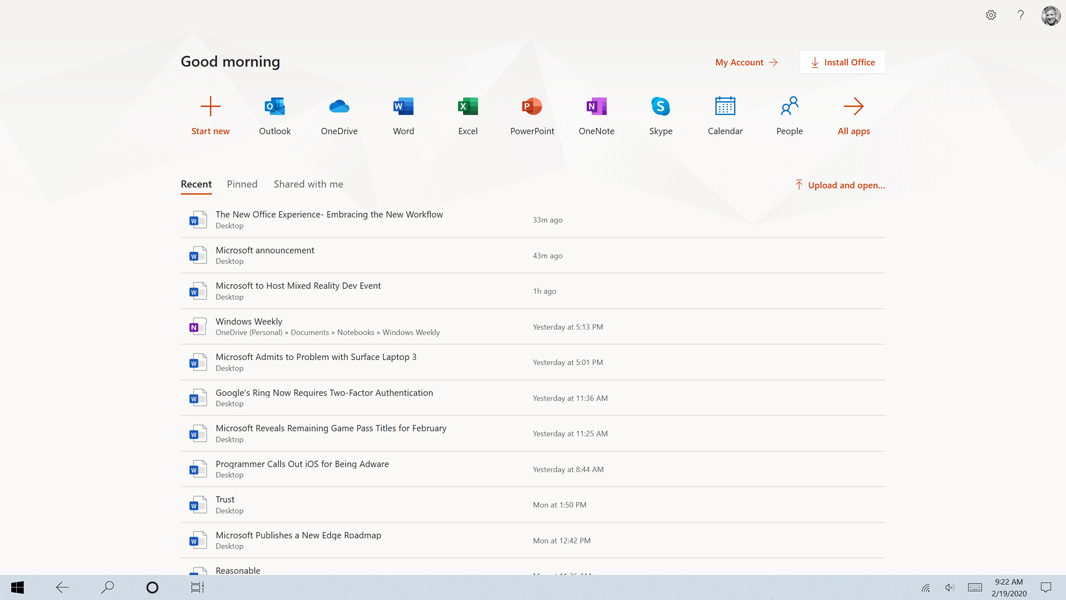Click the Start new plus icon
Screen dimensions: 1066x600
[210, 107]
